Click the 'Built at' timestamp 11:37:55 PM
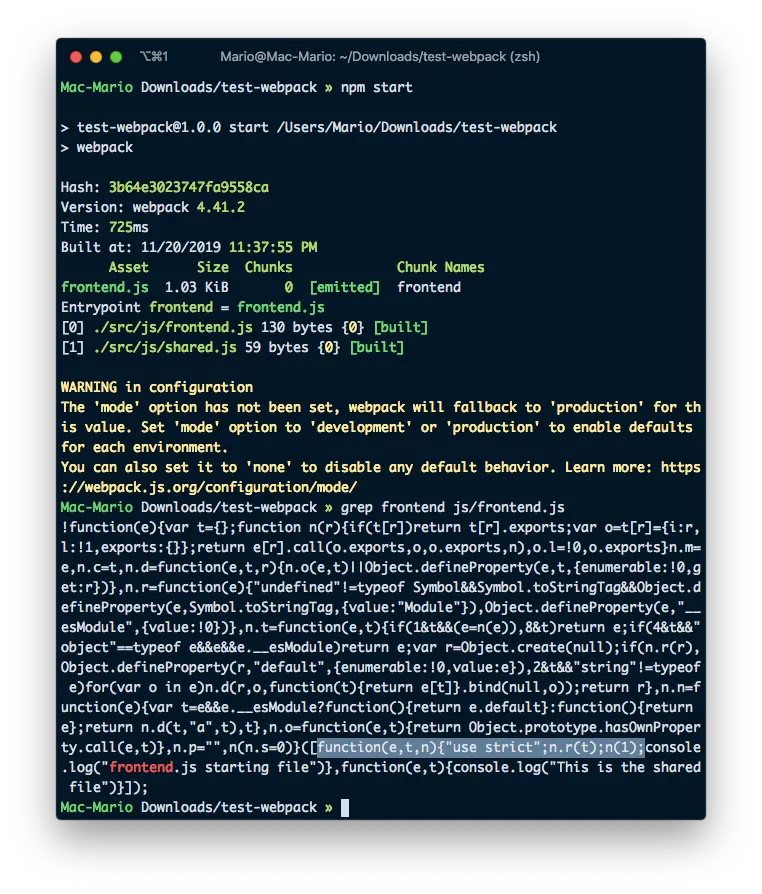Viewport: 762px width, 894px height. [273, 247]
